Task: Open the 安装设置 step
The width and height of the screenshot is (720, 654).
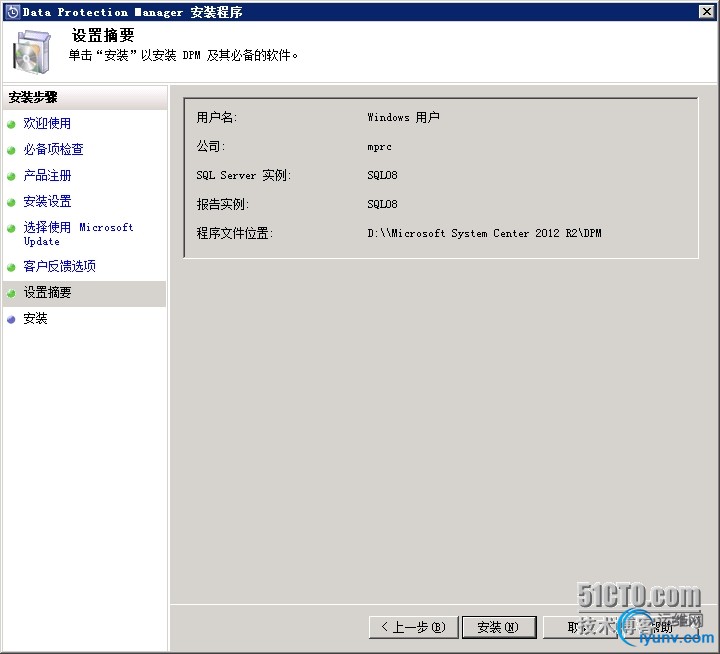Action: click(47, 201)
